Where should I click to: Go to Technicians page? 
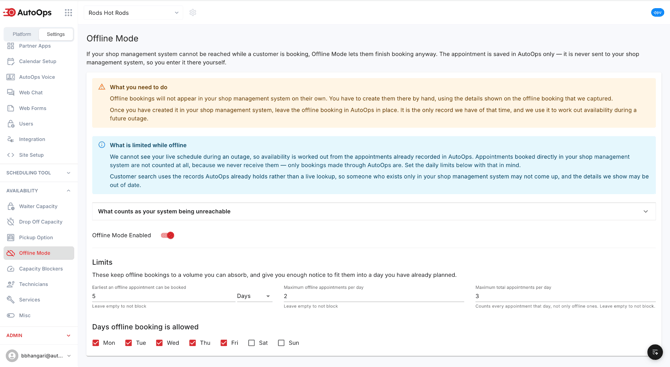tap(39, 284)
